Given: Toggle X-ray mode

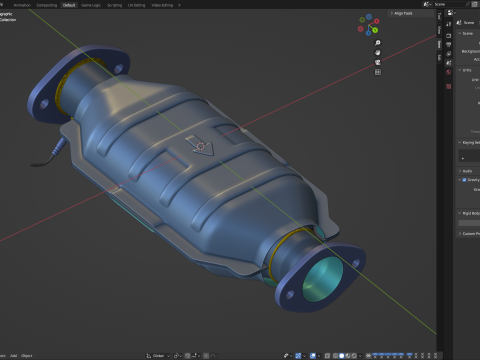Looking at the screenshot, I should pos(327,356).
